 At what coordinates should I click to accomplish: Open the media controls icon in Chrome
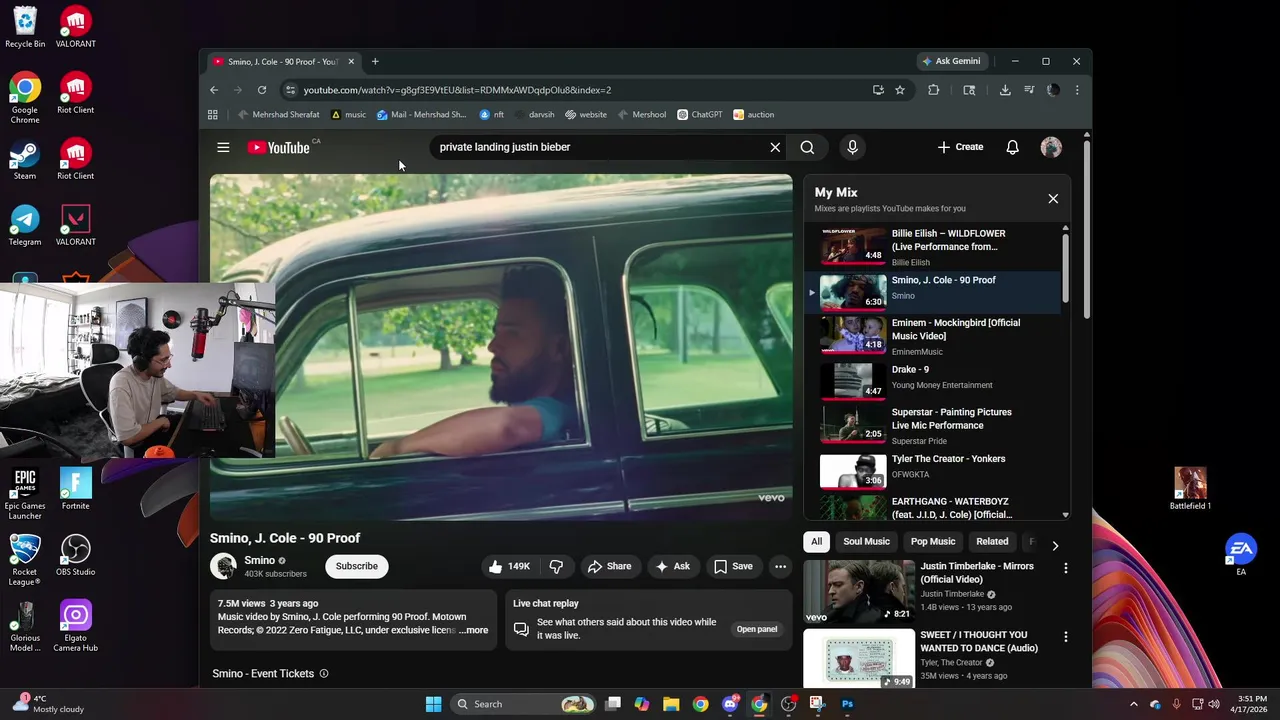(x=1029, y=90)
